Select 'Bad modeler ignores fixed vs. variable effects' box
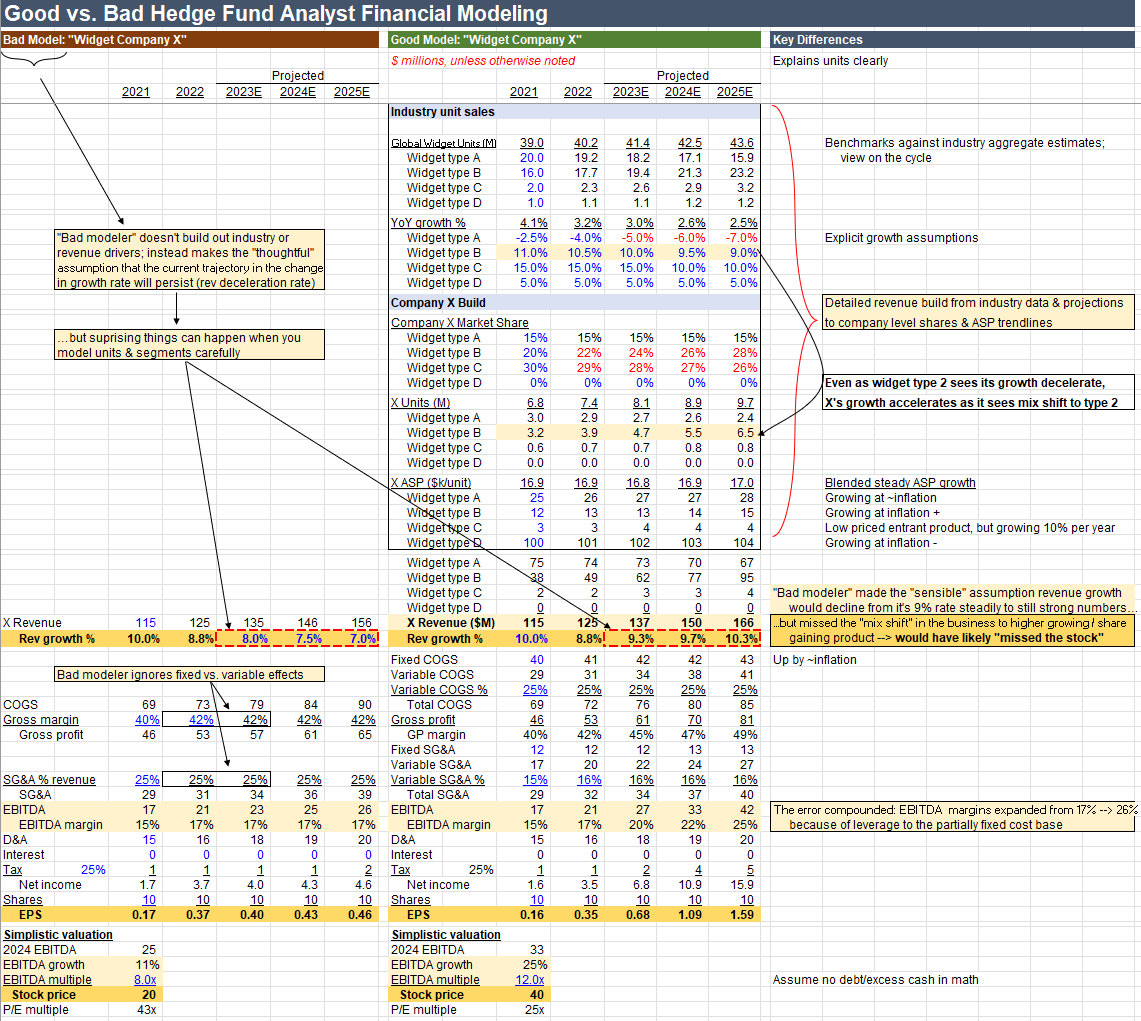The height and width of the screenshot is (1021, 1141). tap(189, 674)
